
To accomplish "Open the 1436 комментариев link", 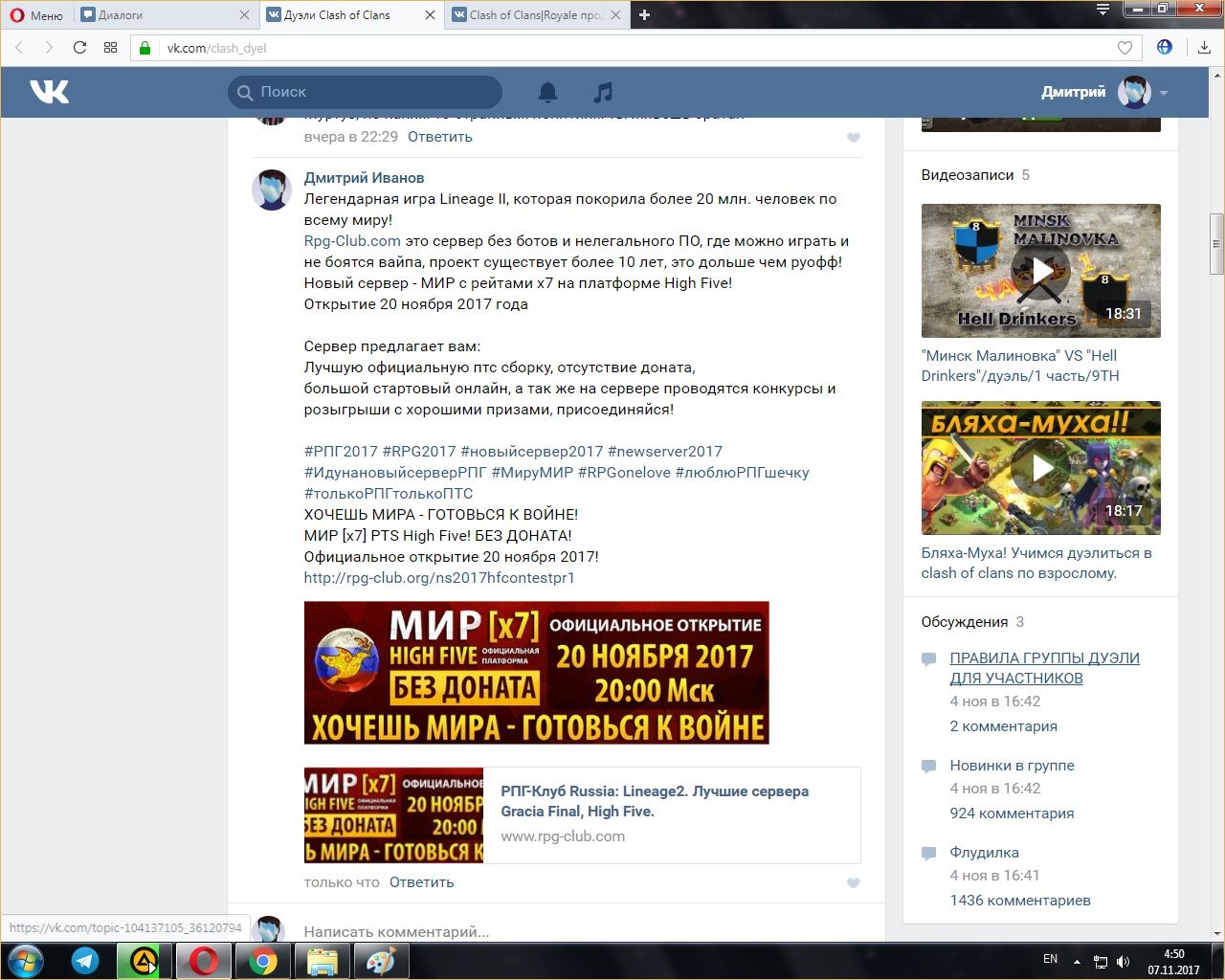I will [x=1020, y=901].
